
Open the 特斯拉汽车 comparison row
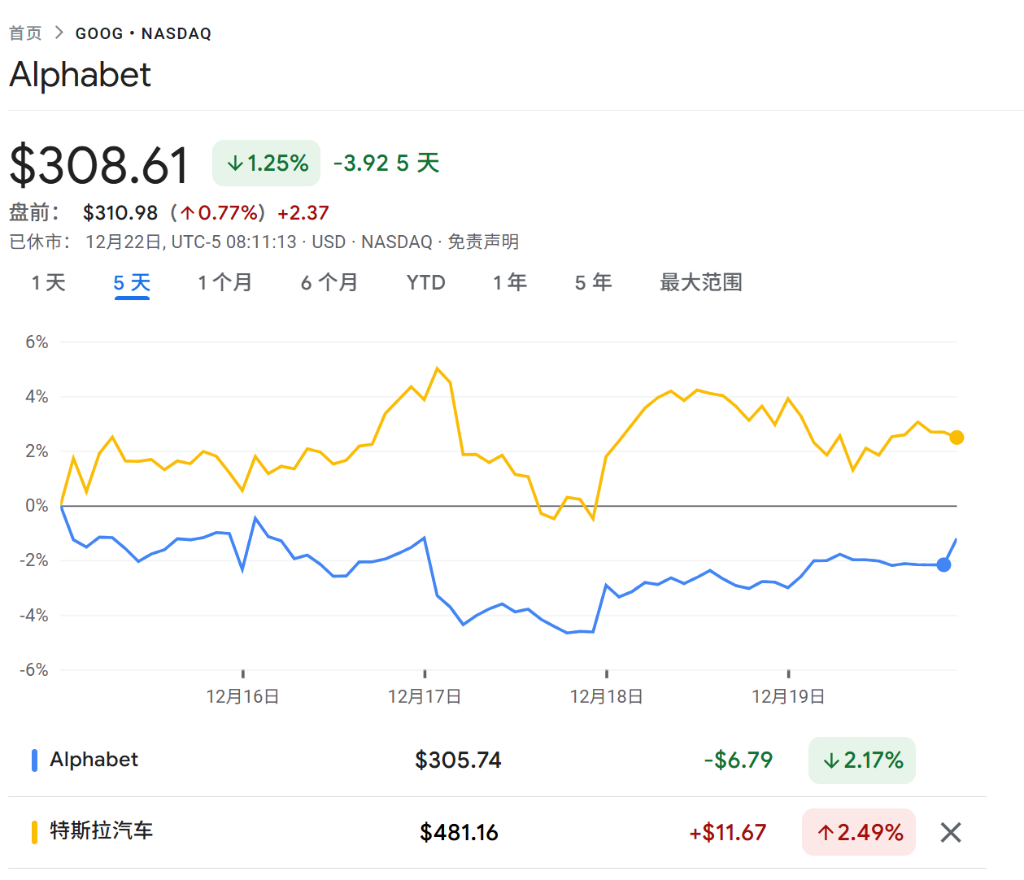point(102,831)
